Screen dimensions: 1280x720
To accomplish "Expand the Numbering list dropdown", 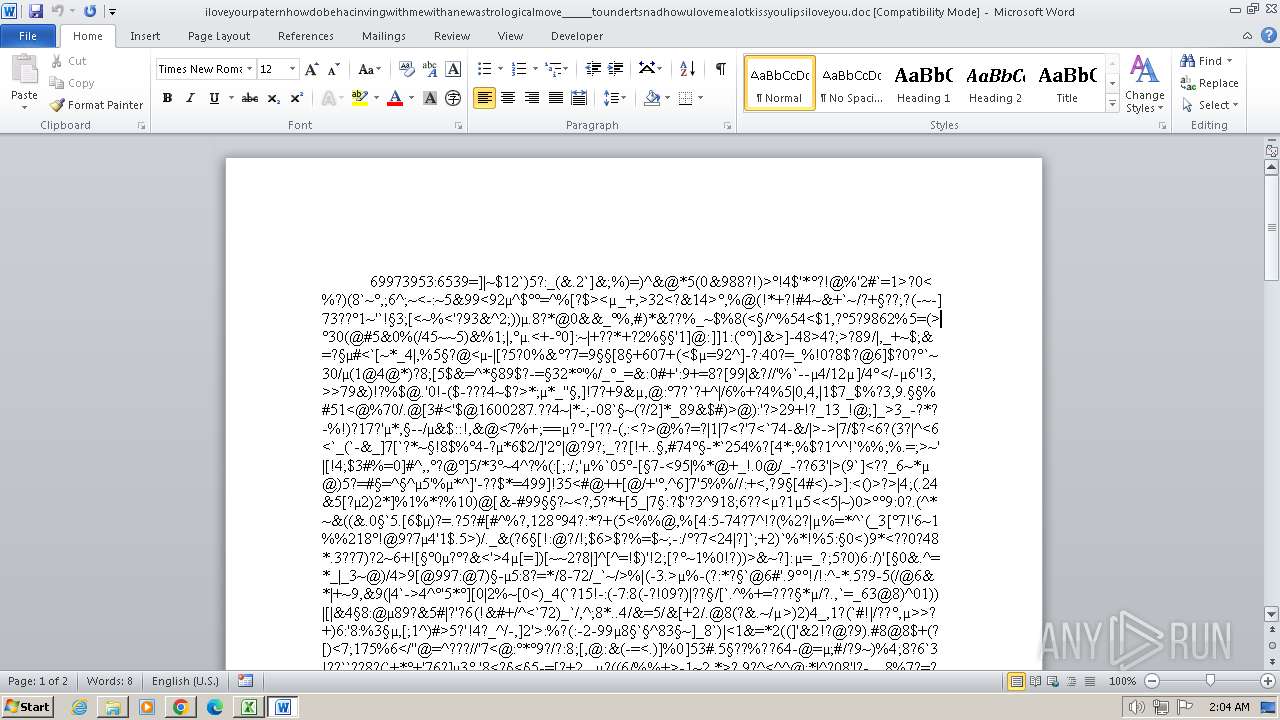I will (536, 69).
